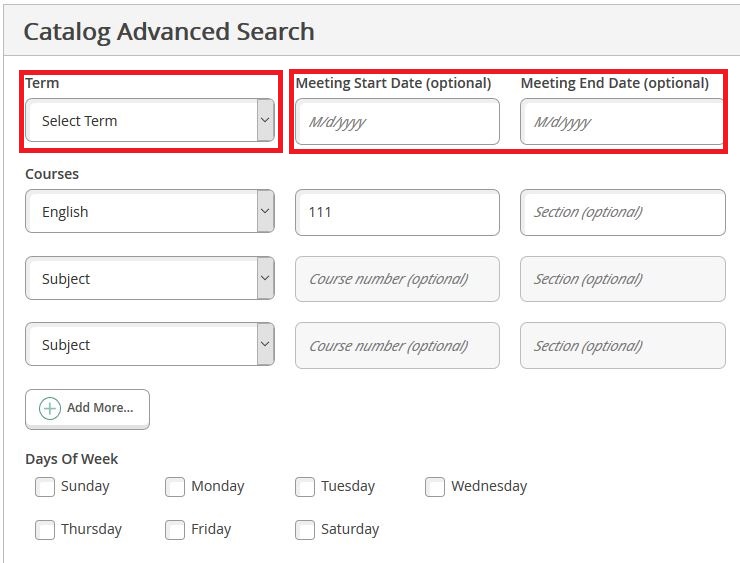Check the Saturday checkbox
Viewport: 740px width, 563px height.
(x=305, y=530)
